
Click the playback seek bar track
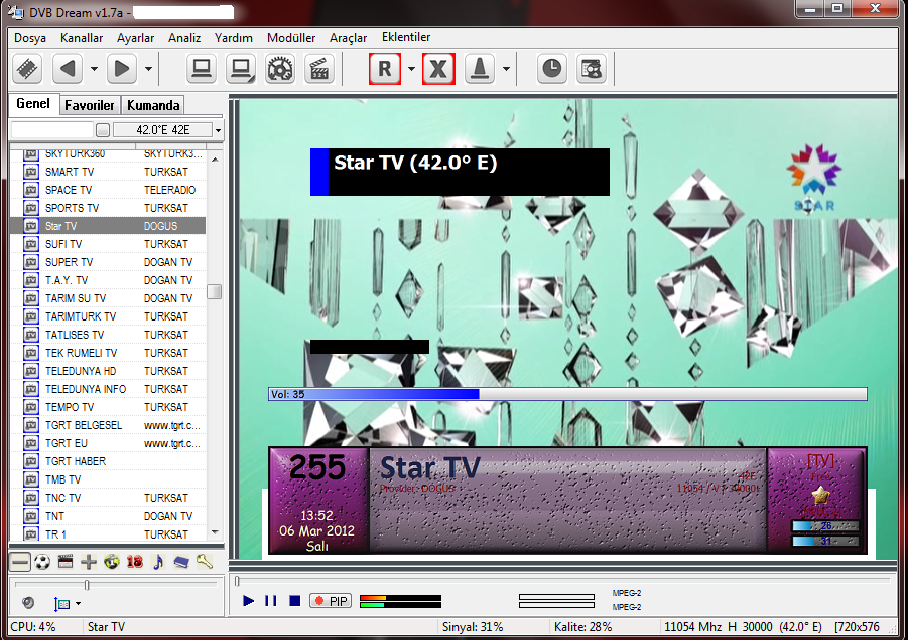[562, 580]
